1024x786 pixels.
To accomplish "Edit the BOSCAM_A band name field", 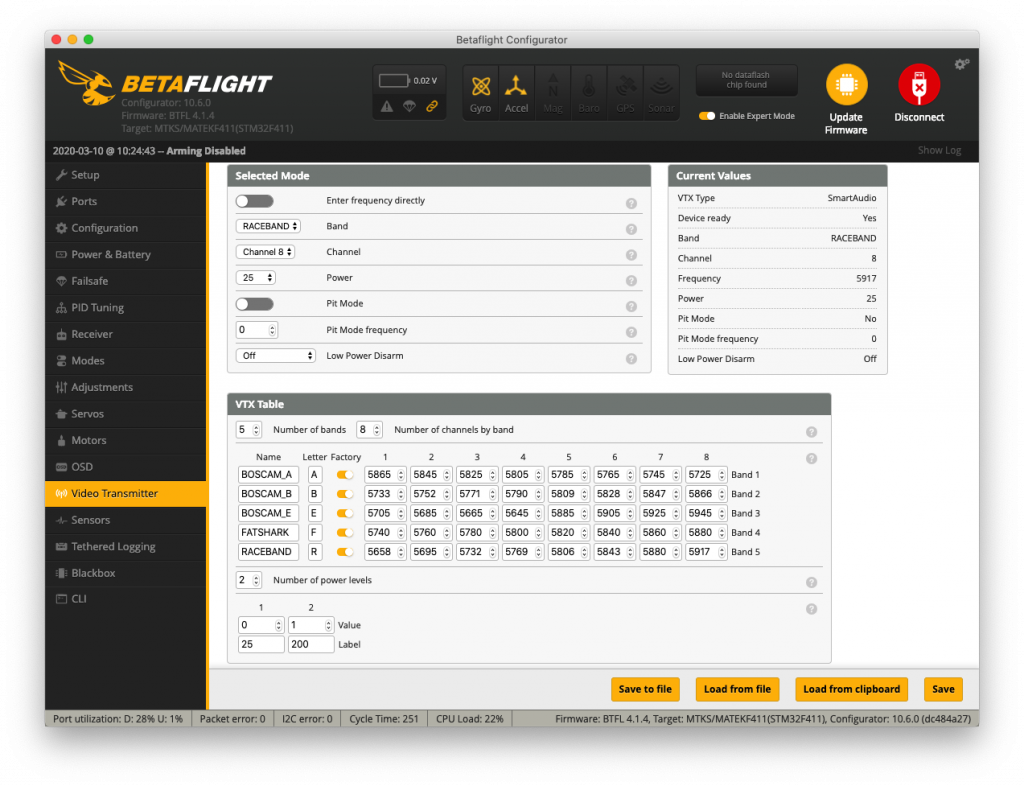I will point(267,474).
